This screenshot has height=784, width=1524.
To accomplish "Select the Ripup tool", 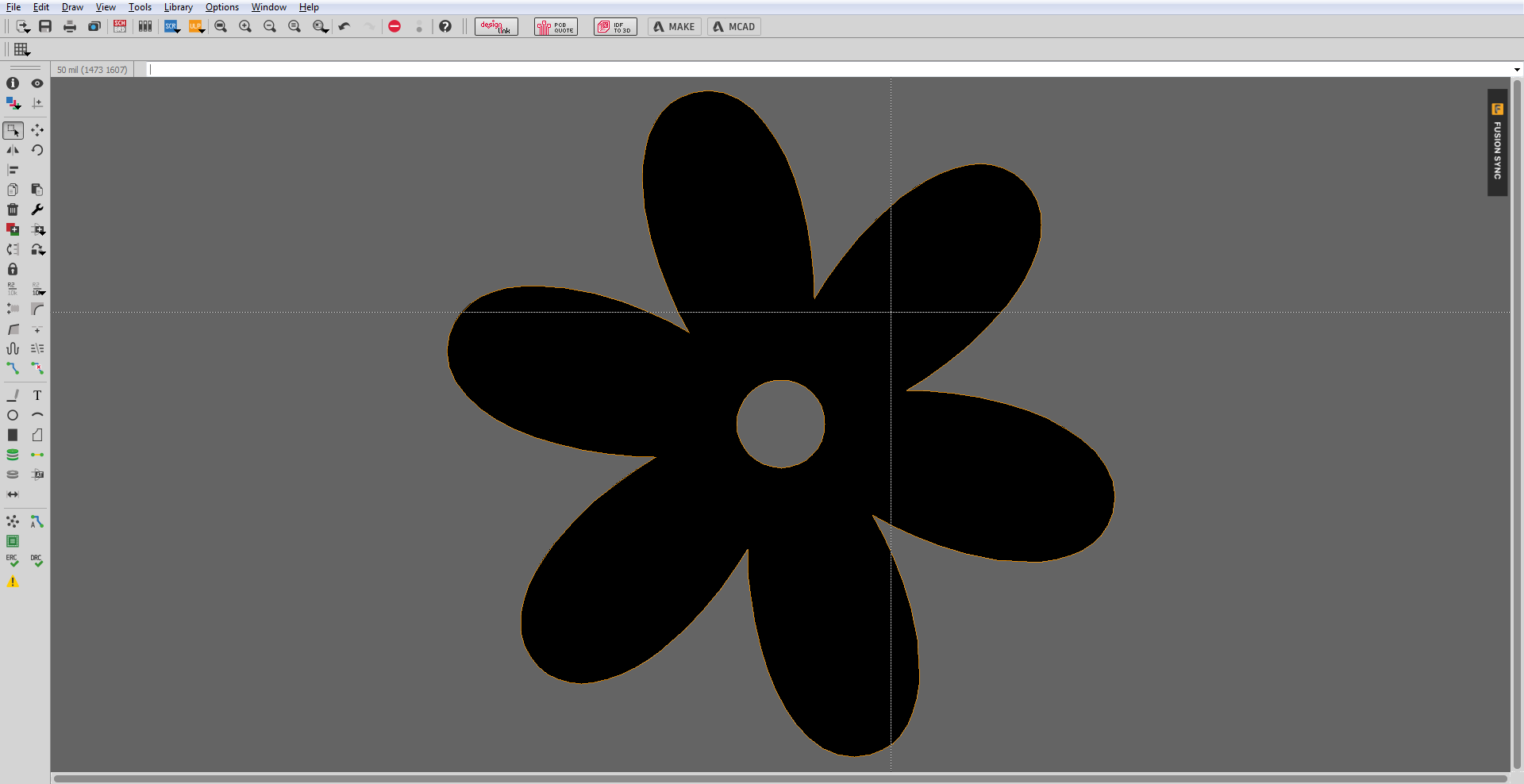I will (37, 368).
